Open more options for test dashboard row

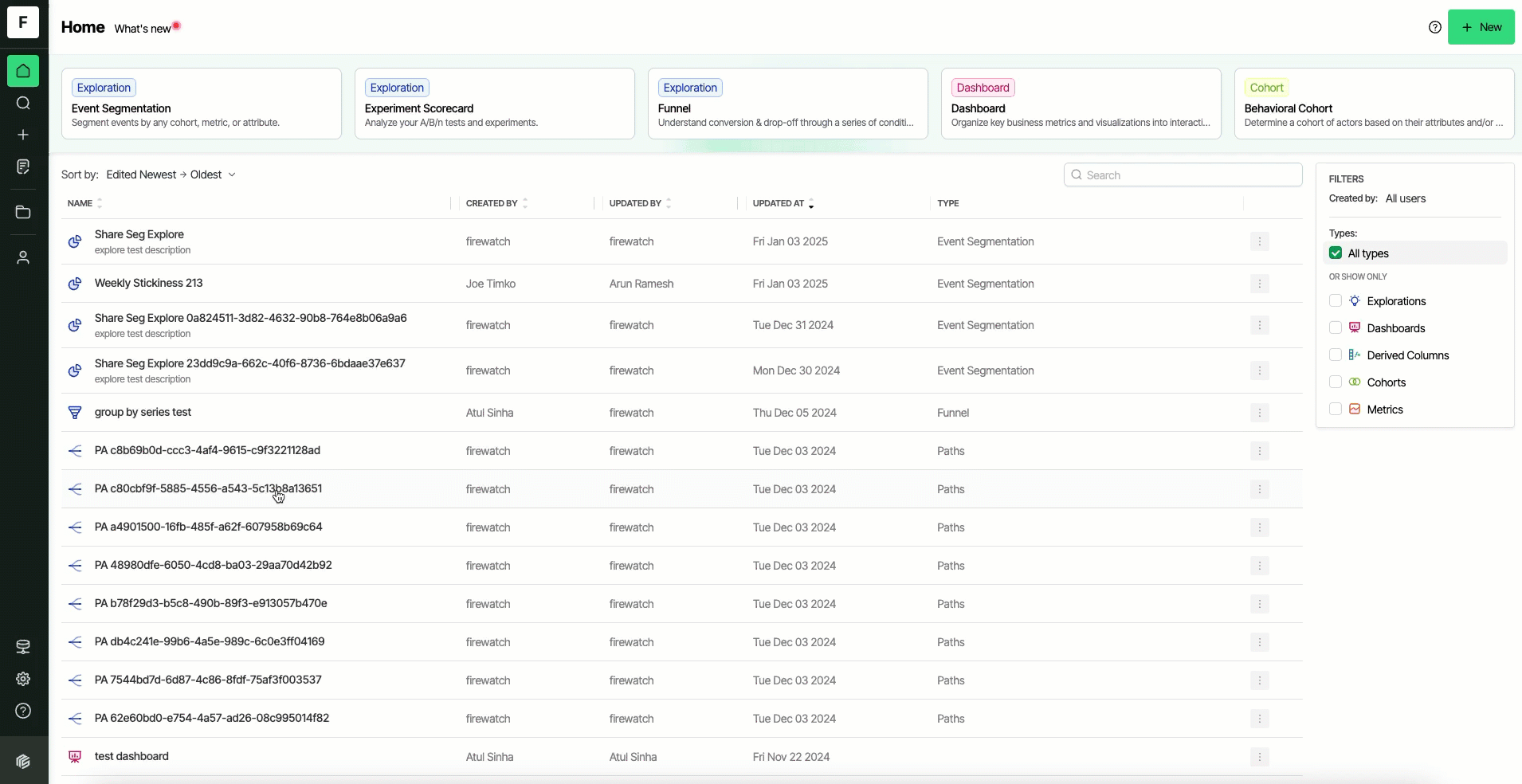click(x=1260, y=757)
